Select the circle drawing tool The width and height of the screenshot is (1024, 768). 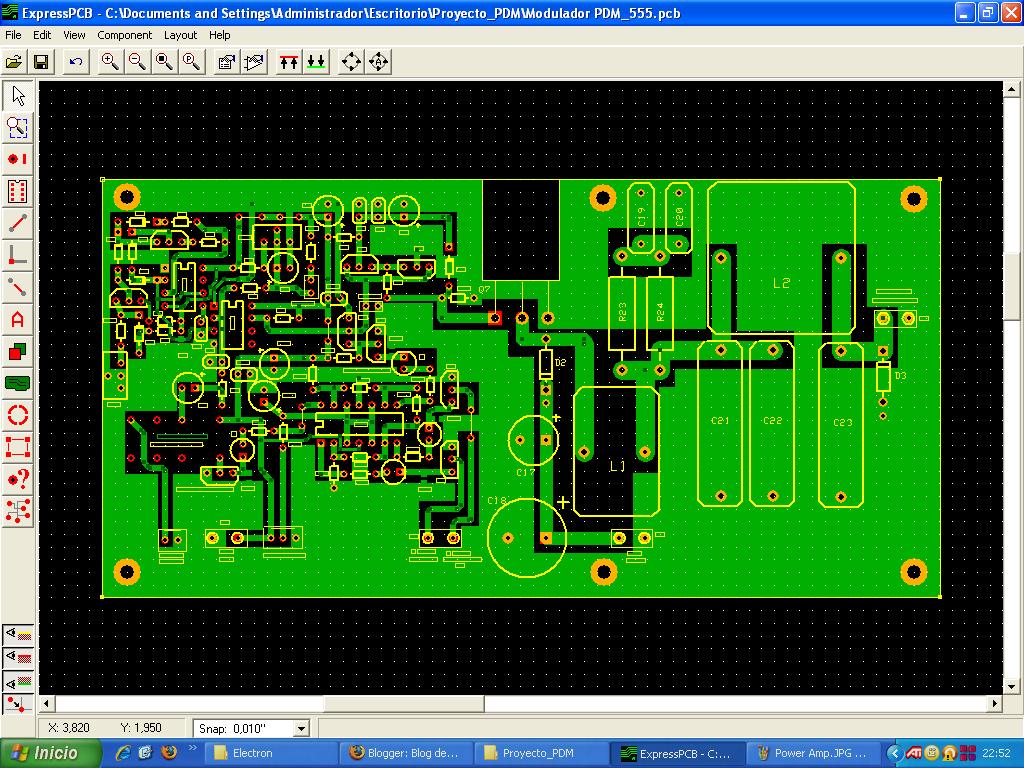click(16, 415)
